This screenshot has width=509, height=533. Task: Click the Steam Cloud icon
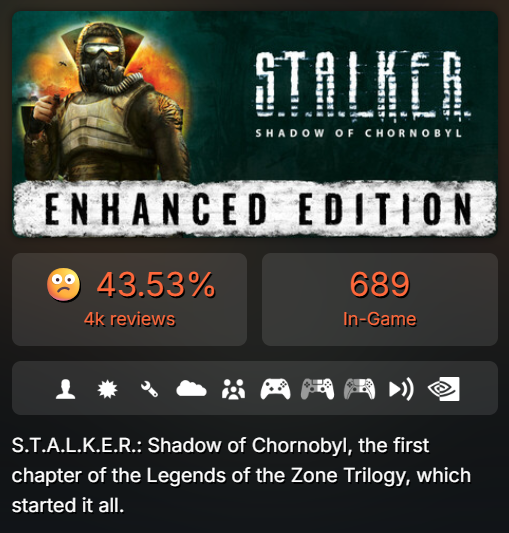click(x=191, y=389)
